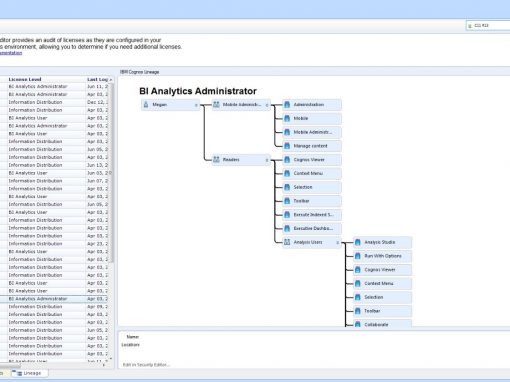The height and width of the screenshot is (382, 510).
Task: Collapse the Readers group arrow
Action: click(267, 160)
